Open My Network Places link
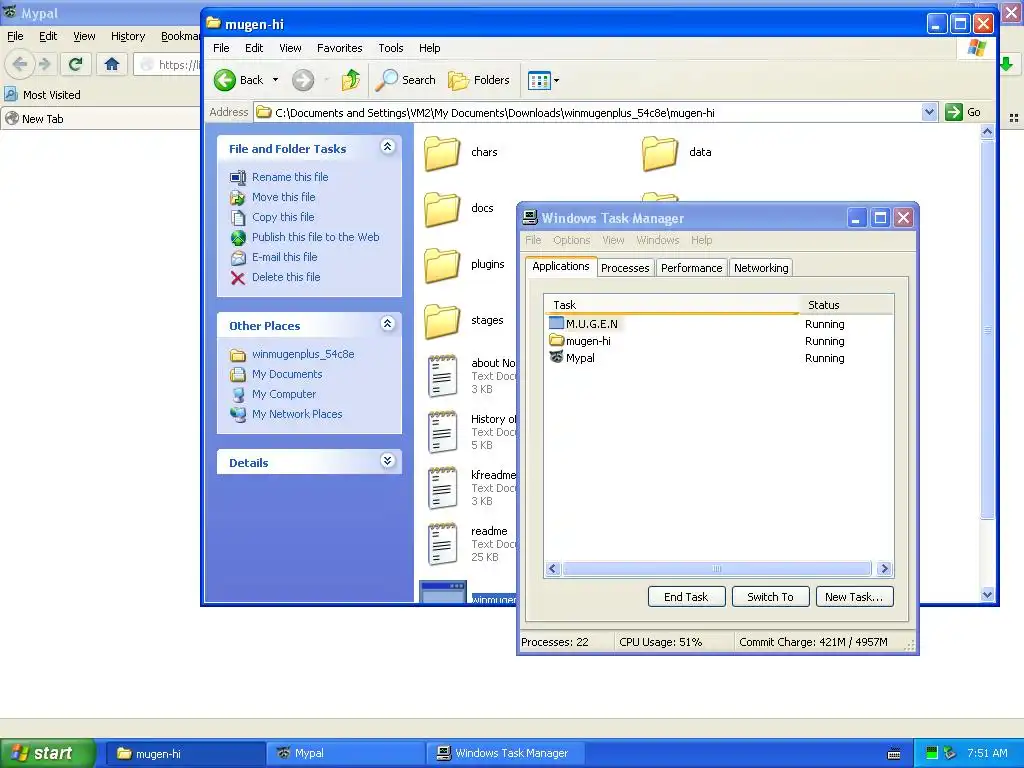The image size is (1024, 768). (296, 414)
